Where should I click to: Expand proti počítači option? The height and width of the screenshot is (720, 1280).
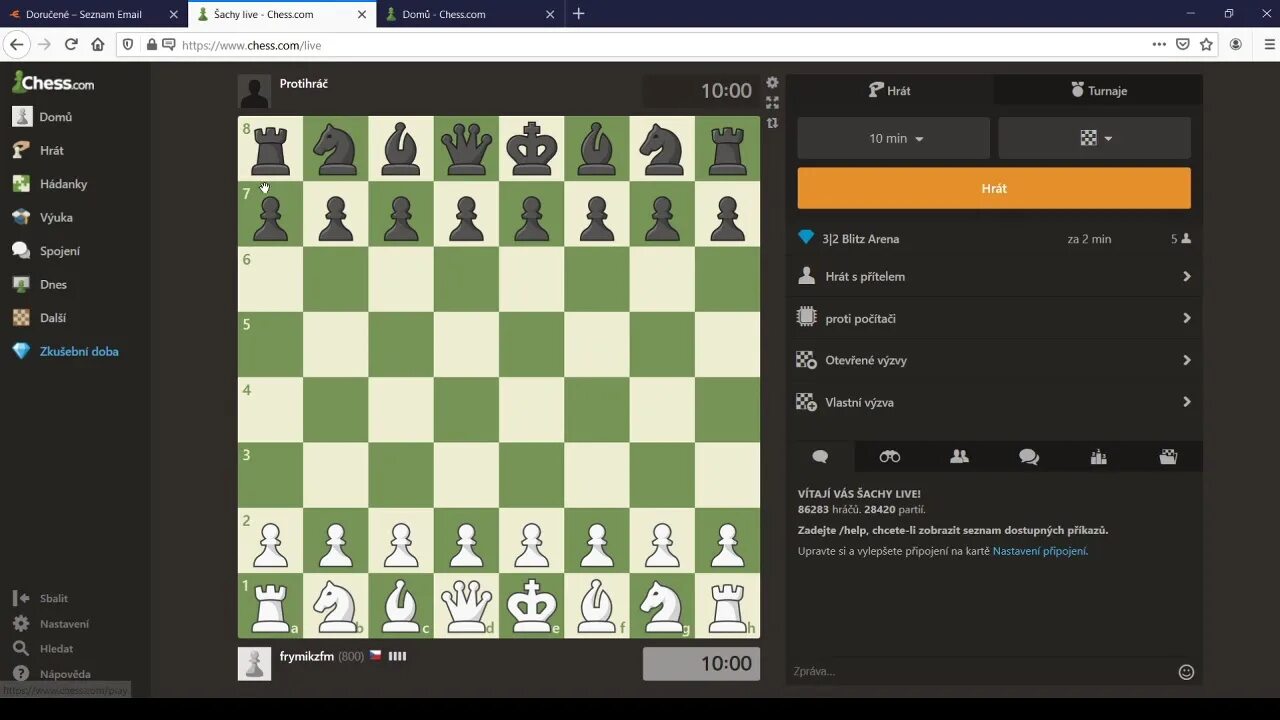point(994,318)
